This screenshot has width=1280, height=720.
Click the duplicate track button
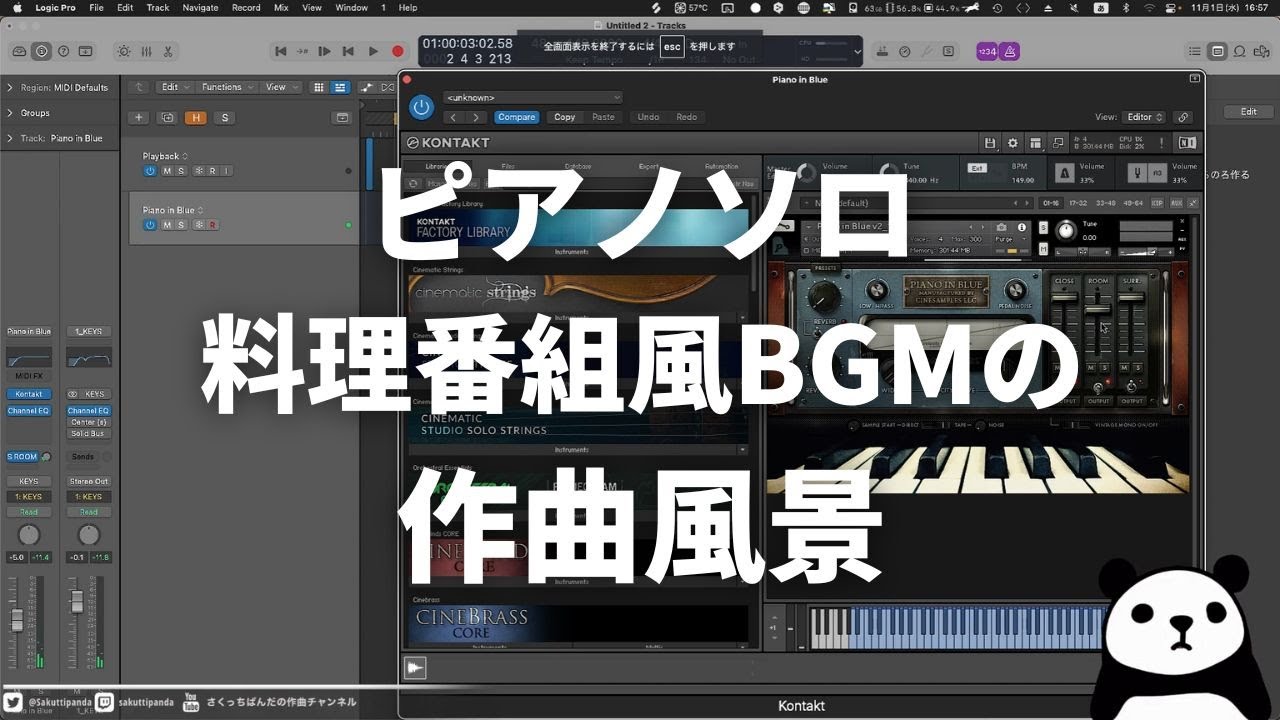click(x=166, y=117)
